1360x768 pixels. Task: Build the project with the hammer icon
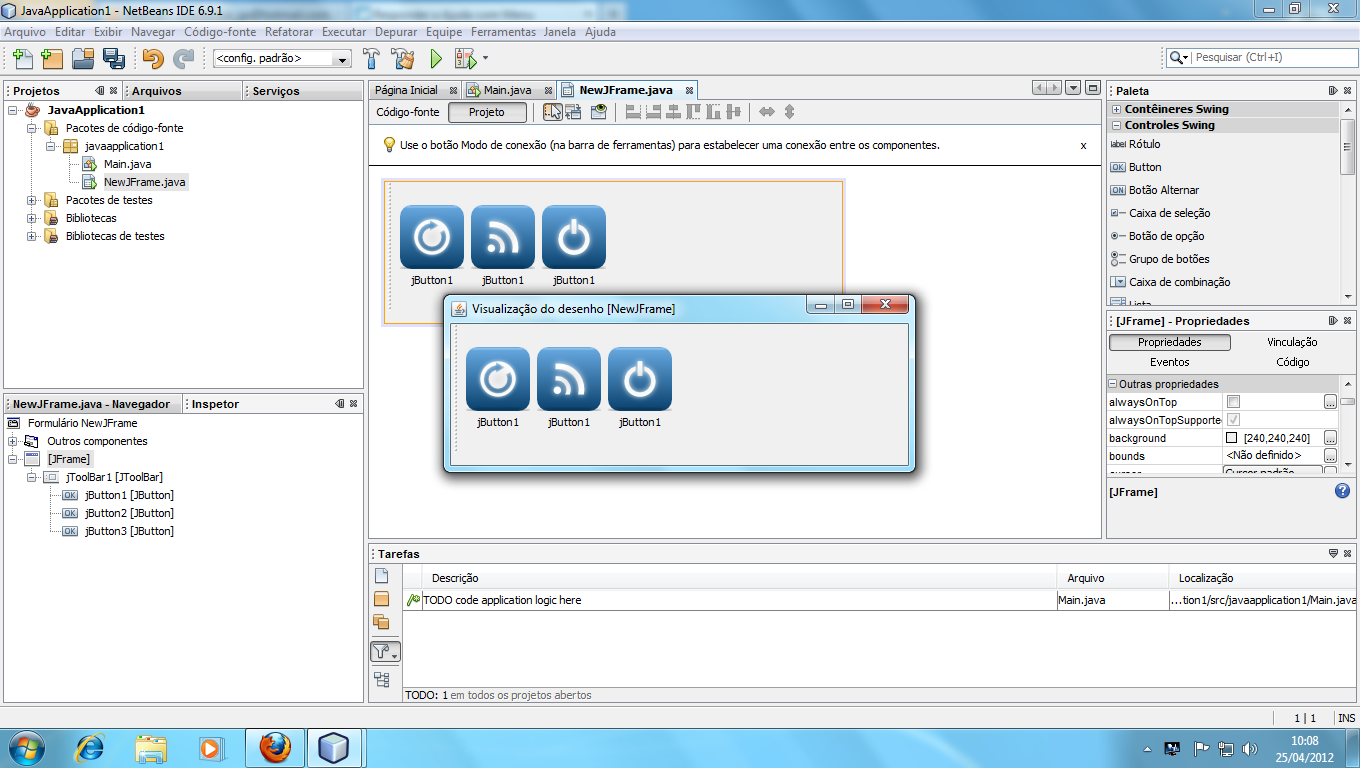[372, 58]
